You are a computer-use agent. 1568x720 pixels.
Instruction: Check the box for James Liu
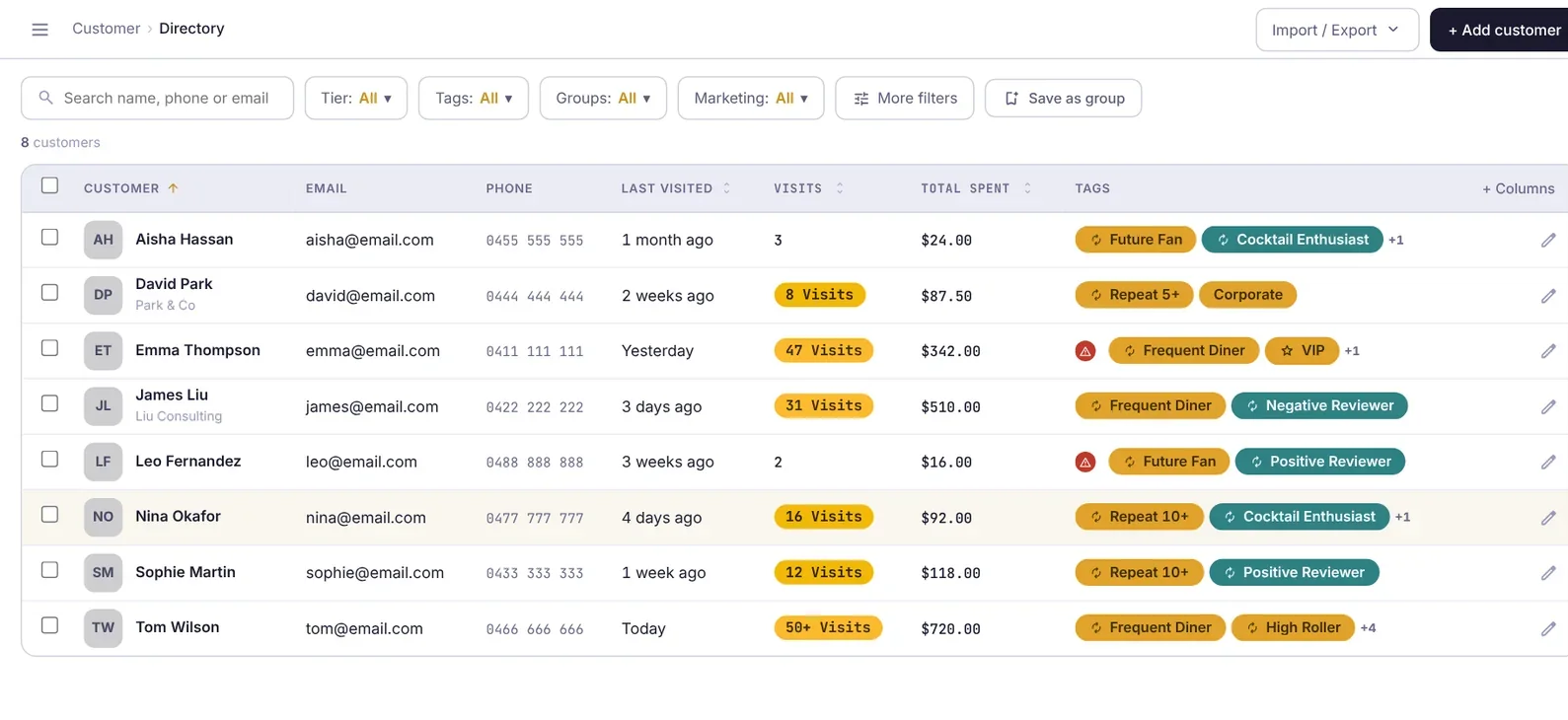click(x=49, y=403)
